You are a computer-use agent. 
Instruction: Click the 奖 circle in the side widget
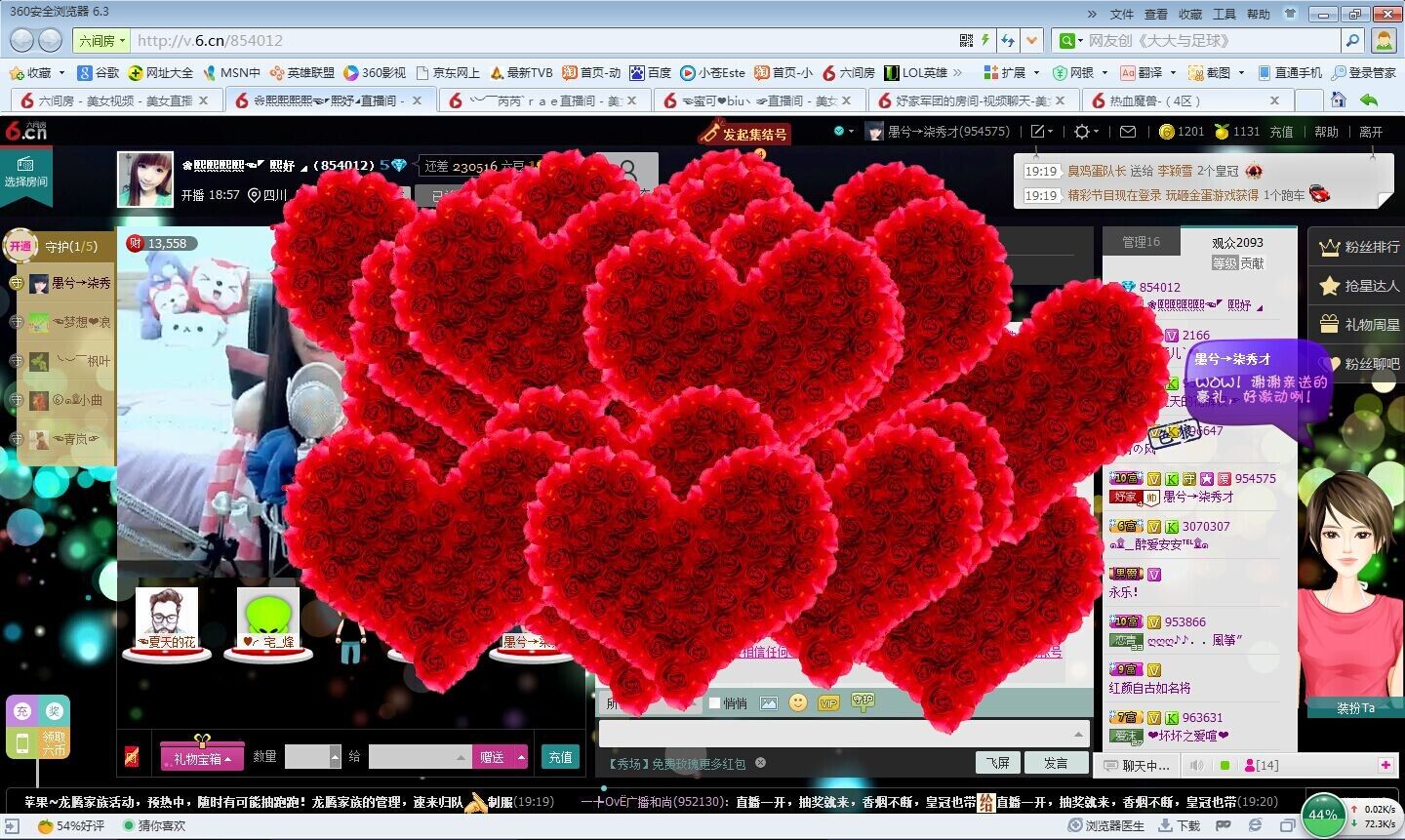tap(55, 711)
